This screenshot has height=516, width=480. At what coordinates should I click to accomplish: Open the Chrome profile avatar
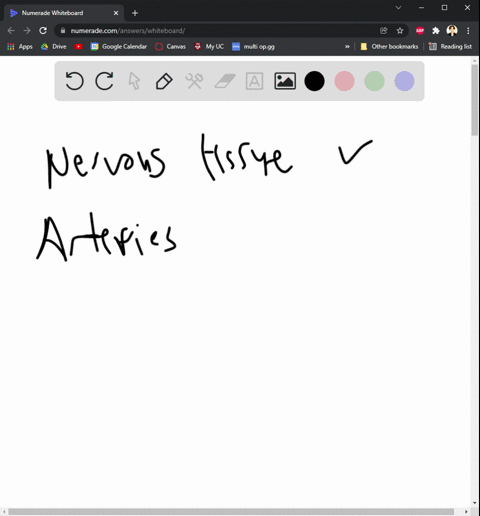click(x=452, y=31)
